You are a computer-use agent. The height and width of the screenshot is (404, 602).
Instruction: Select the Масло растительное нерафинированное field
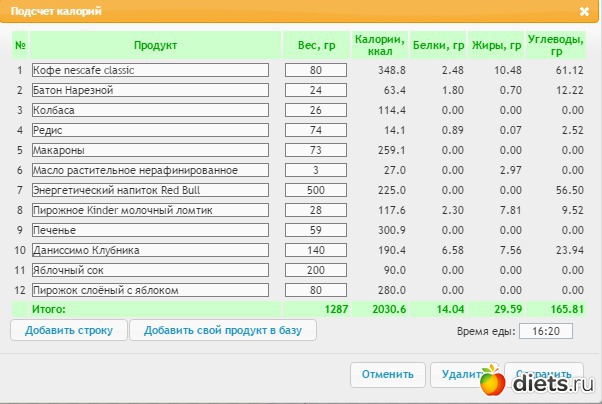tap(150, 170)
